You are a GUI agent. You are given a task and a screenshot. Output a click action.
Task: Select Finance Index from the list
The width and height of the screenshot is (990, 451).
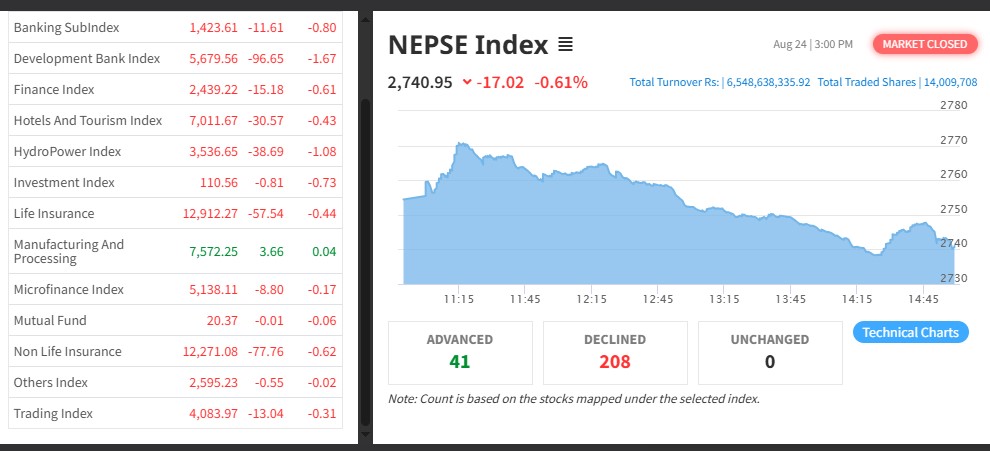click(54, 89)
